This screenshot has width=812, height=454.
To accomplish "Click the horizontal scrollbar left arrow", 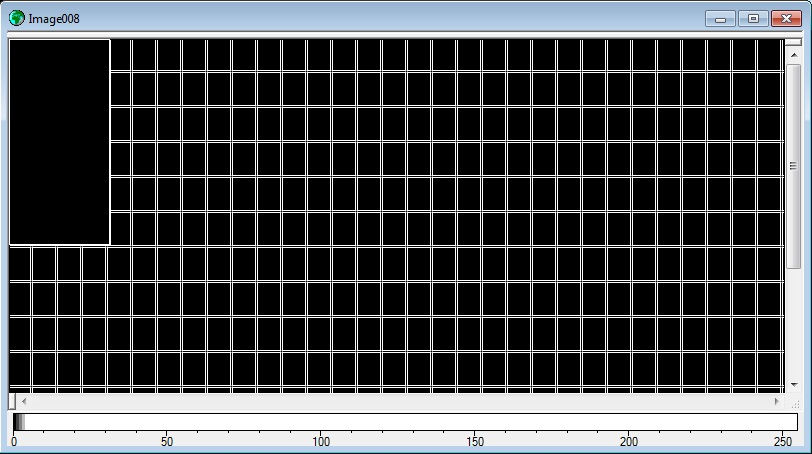I will [23, 401].
